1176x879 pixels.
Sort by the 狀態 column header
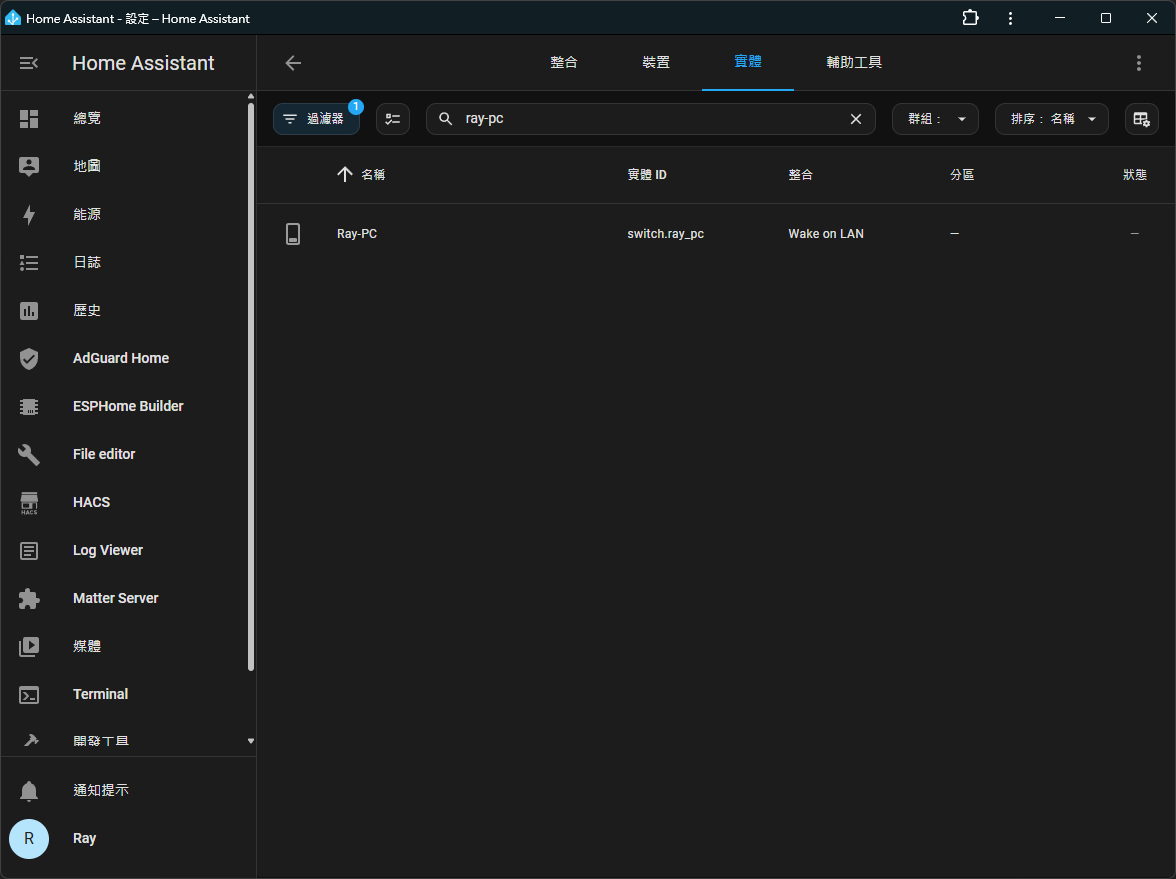1135,175
